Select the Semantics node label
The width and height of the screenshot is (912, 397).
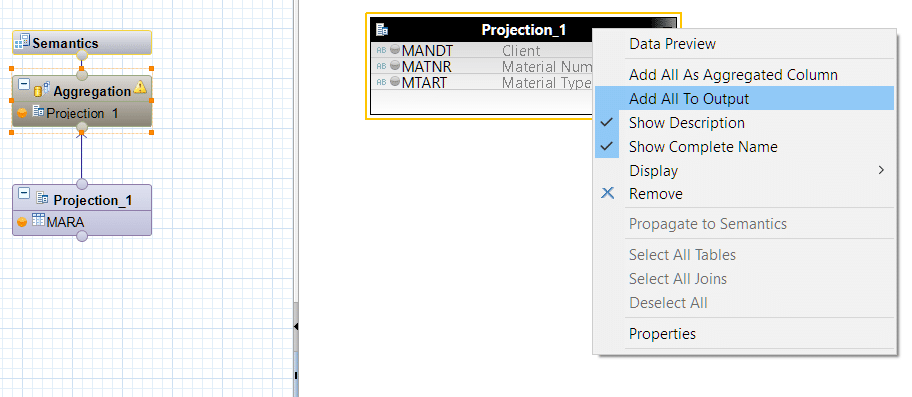point(65,43)
